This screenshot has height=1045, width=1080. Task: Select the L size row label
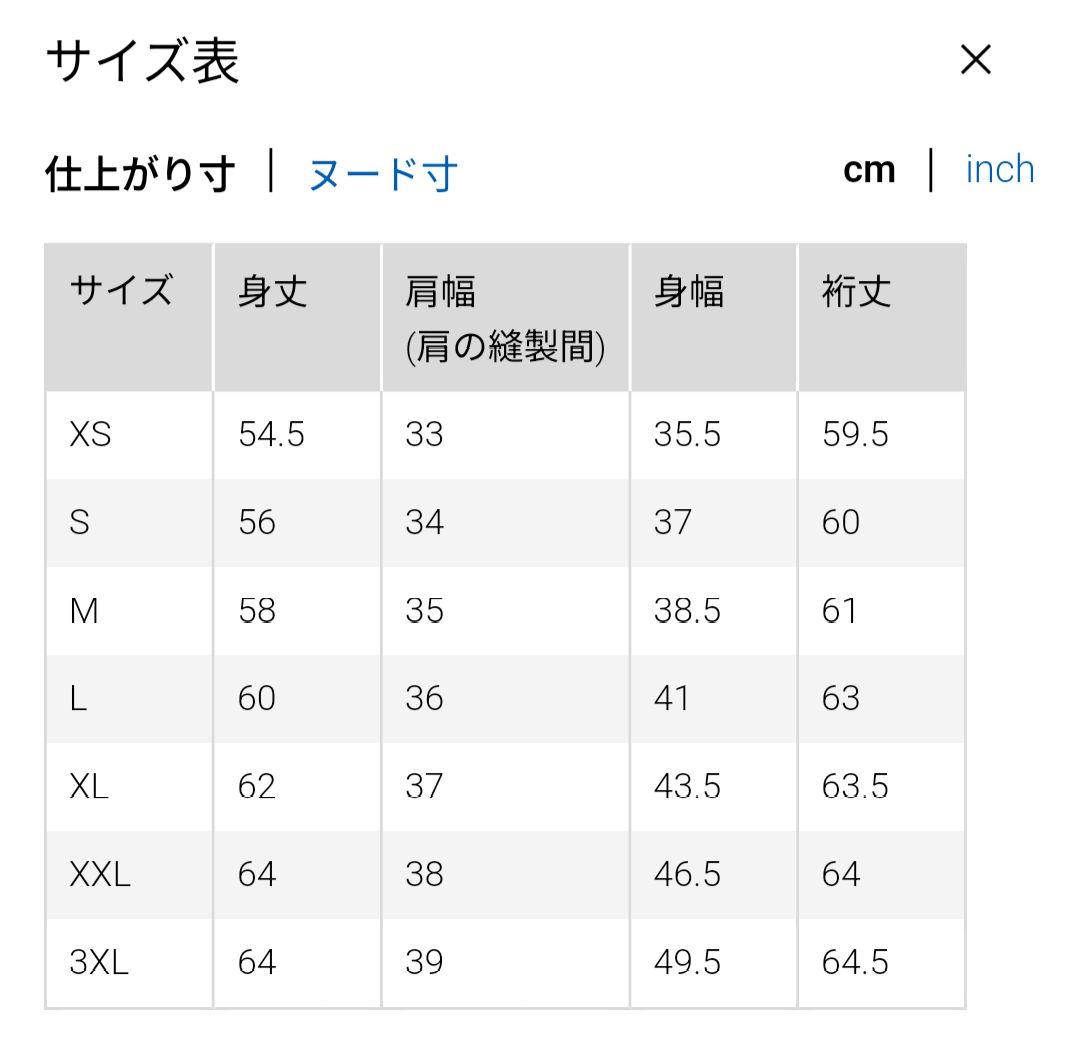coord(79,699)
